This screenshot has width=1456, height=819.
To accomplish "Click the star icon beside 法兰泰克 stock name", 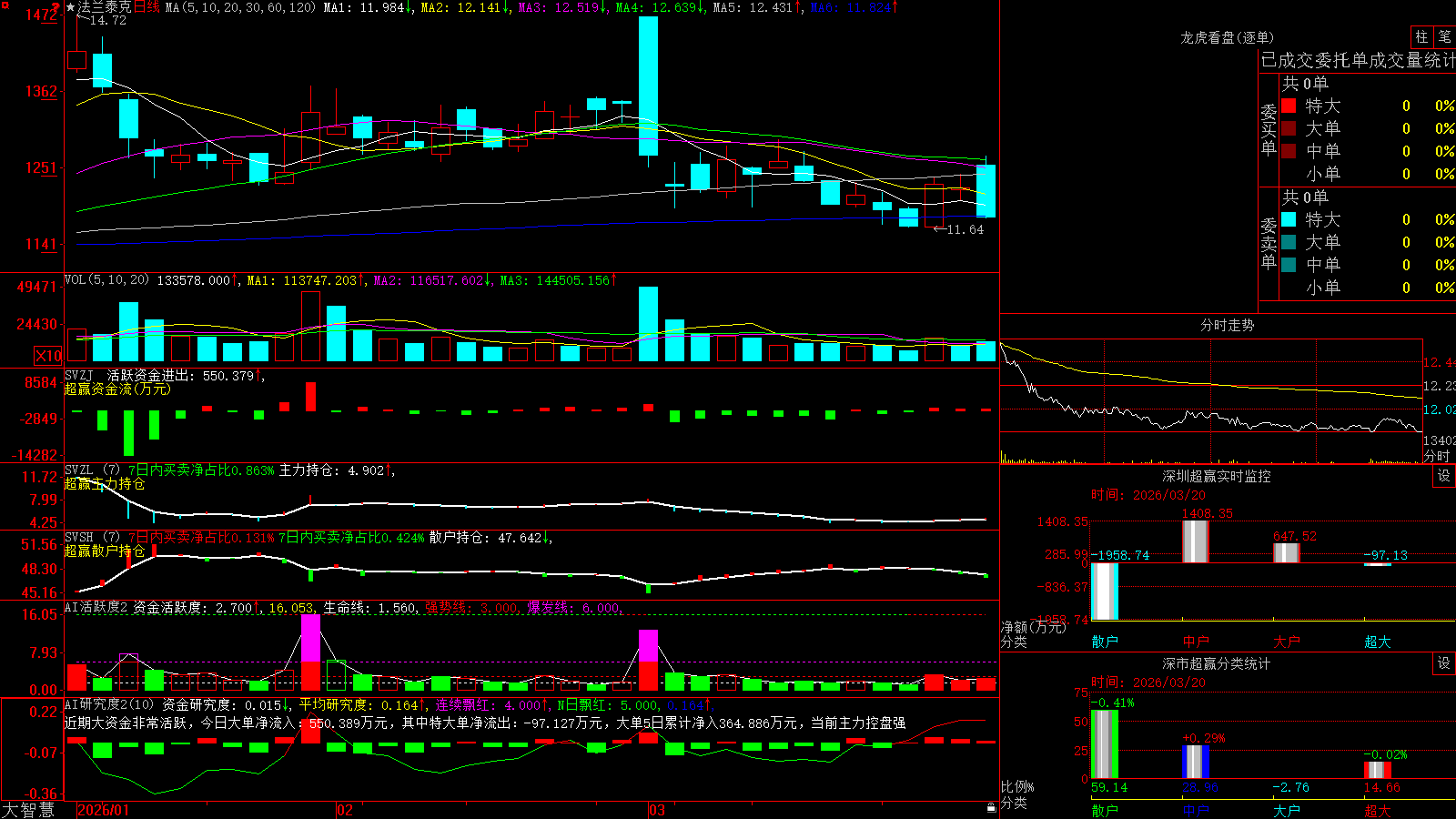I will click(x=71, y=7).
